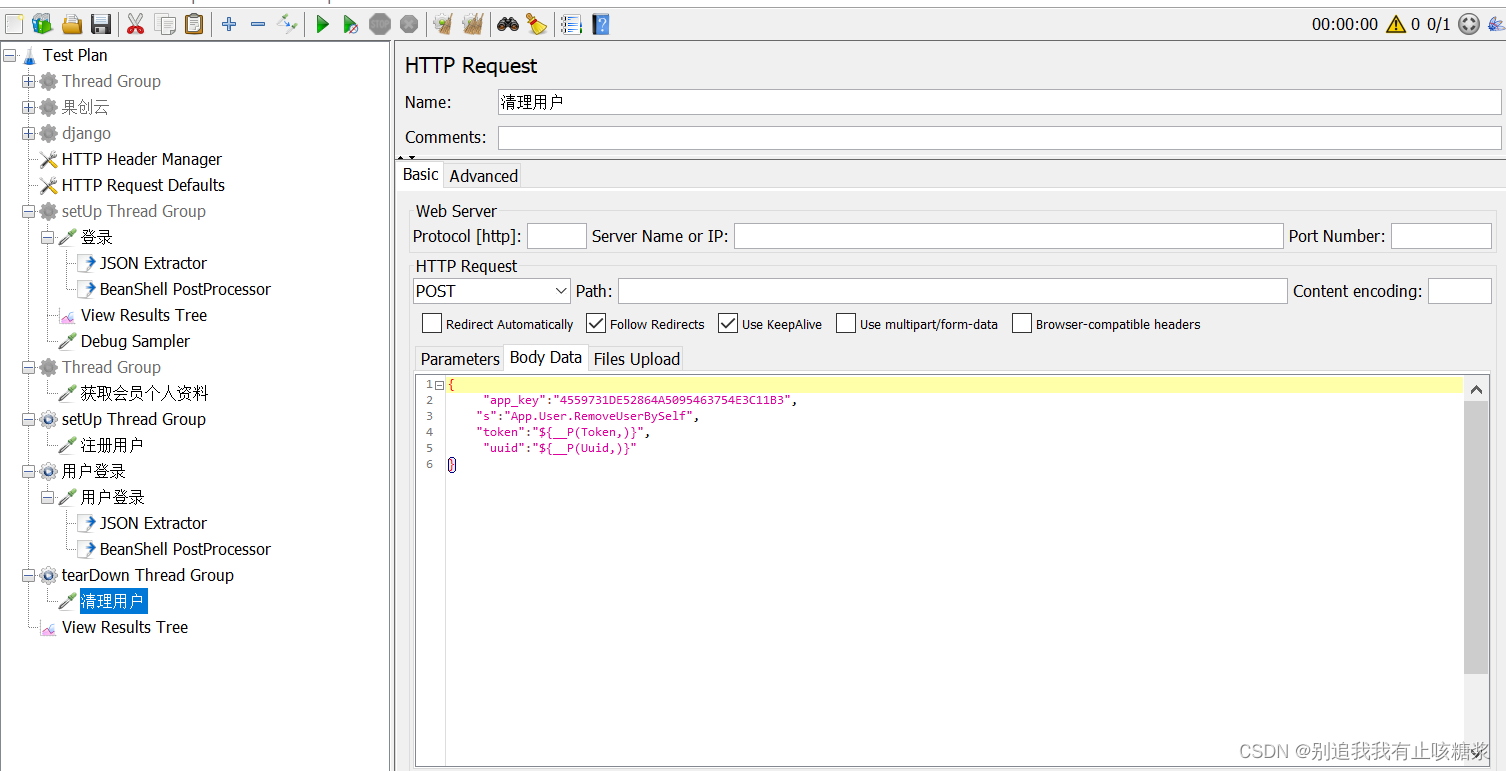The height and width of the screenshot is (771, 1506).
Task: Save the test plan with floppy icon
Action: (x=101, y=24)
